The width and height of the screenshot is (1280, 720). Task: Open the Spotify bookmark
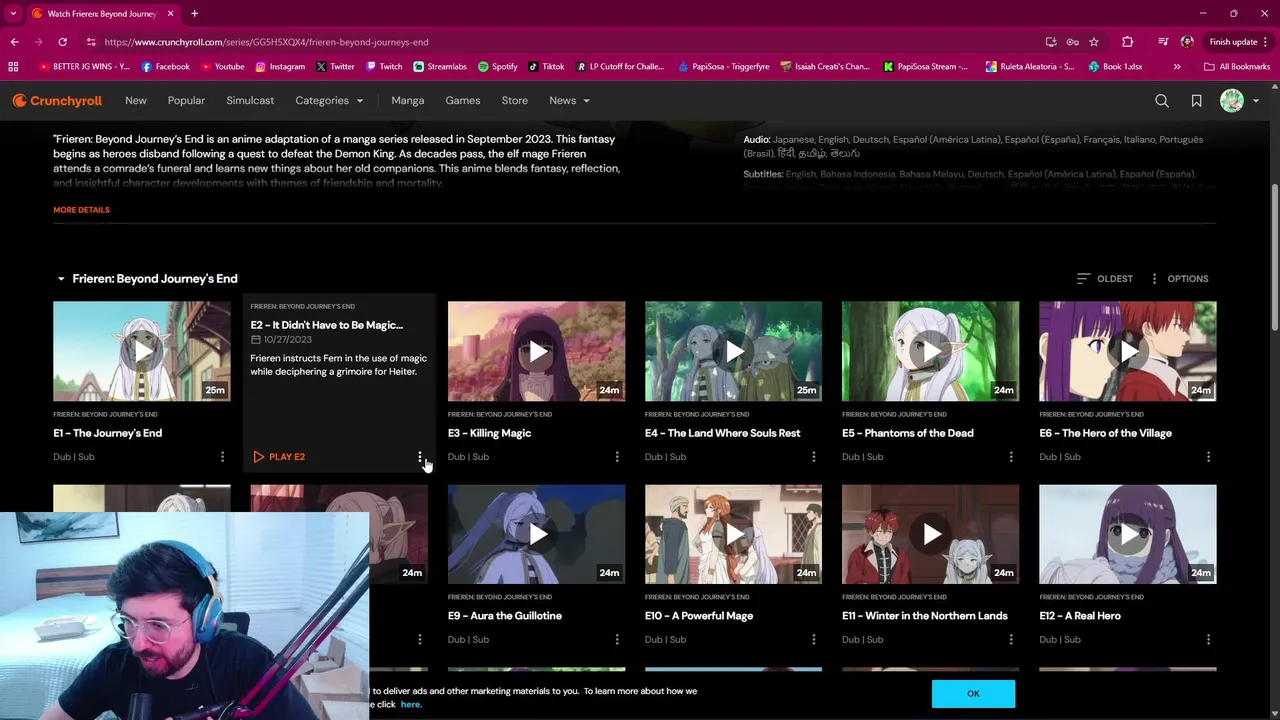498,67
